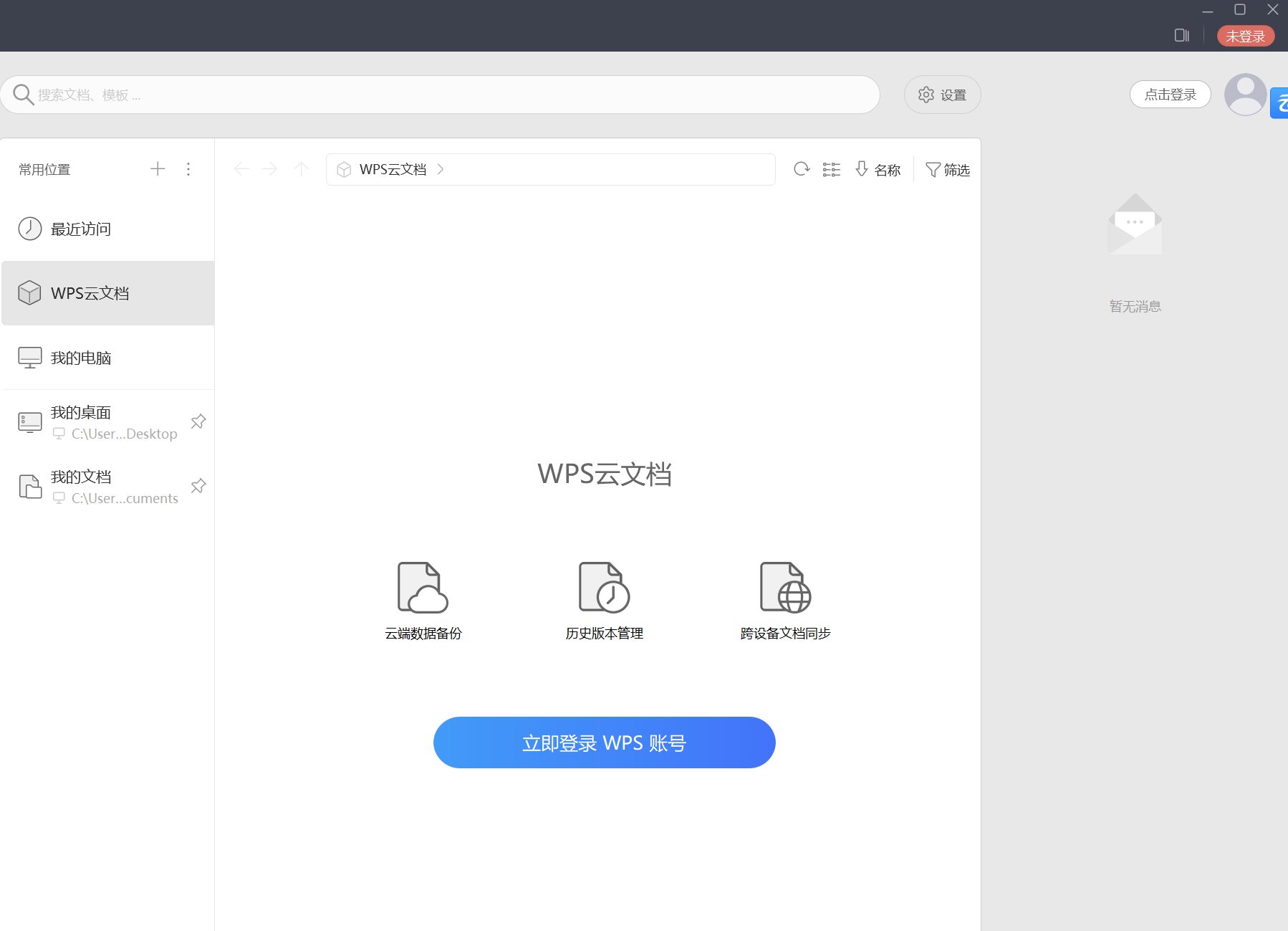Viewport: 1288px width, 931px height.
Task: Click the search magnifier icon
Action: coord(24,95)
